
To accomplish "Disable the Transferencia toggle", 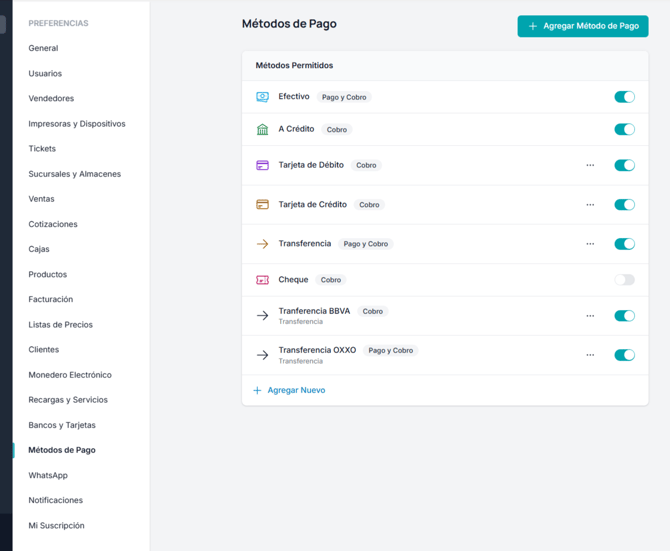I will tap(625, 244).
